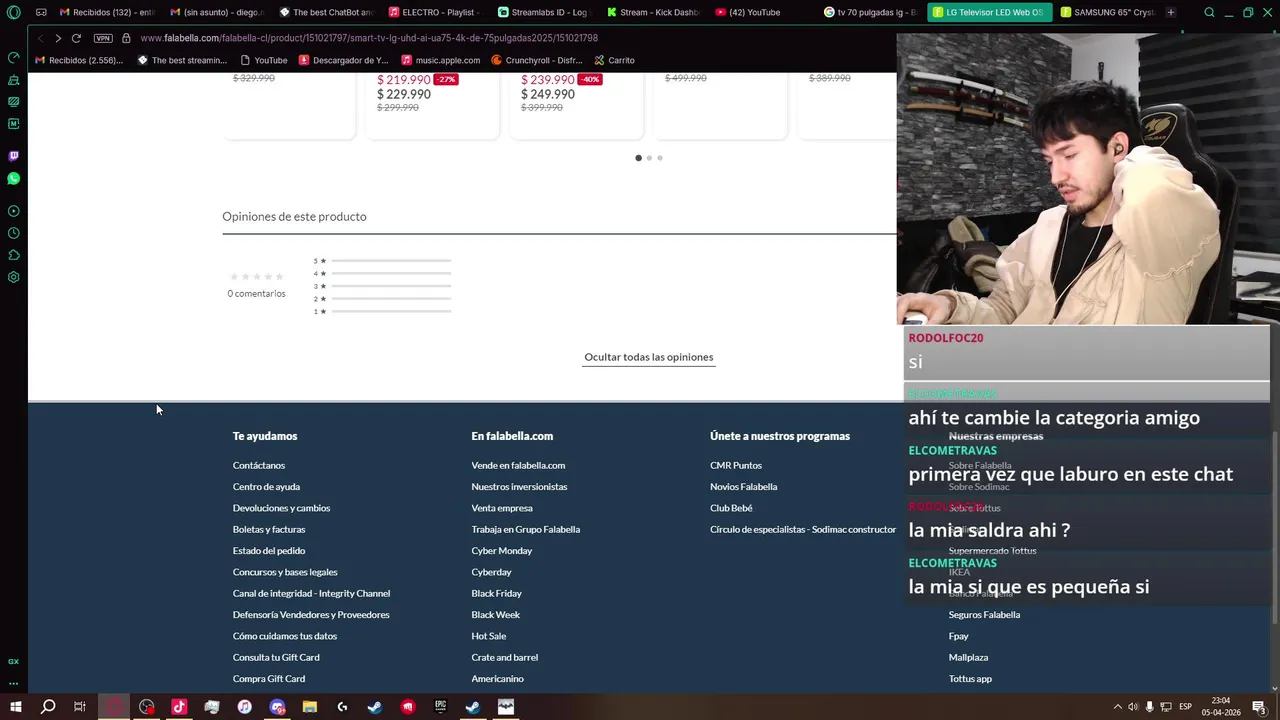Open the History clock icon in the sidebar
The height and width of the screenshot is (720, 1280).
[14, 233]
